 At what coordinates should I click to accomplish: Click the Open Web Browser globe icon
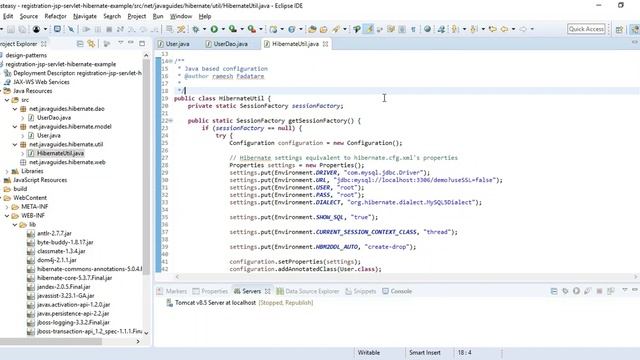tap(427, 29)
